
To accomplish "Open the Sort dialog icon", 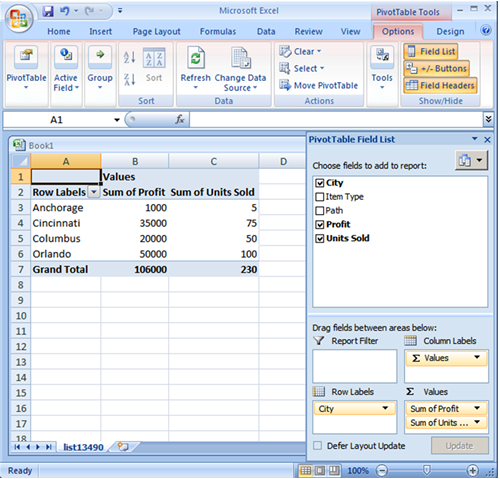I will [x=154, y=58].
